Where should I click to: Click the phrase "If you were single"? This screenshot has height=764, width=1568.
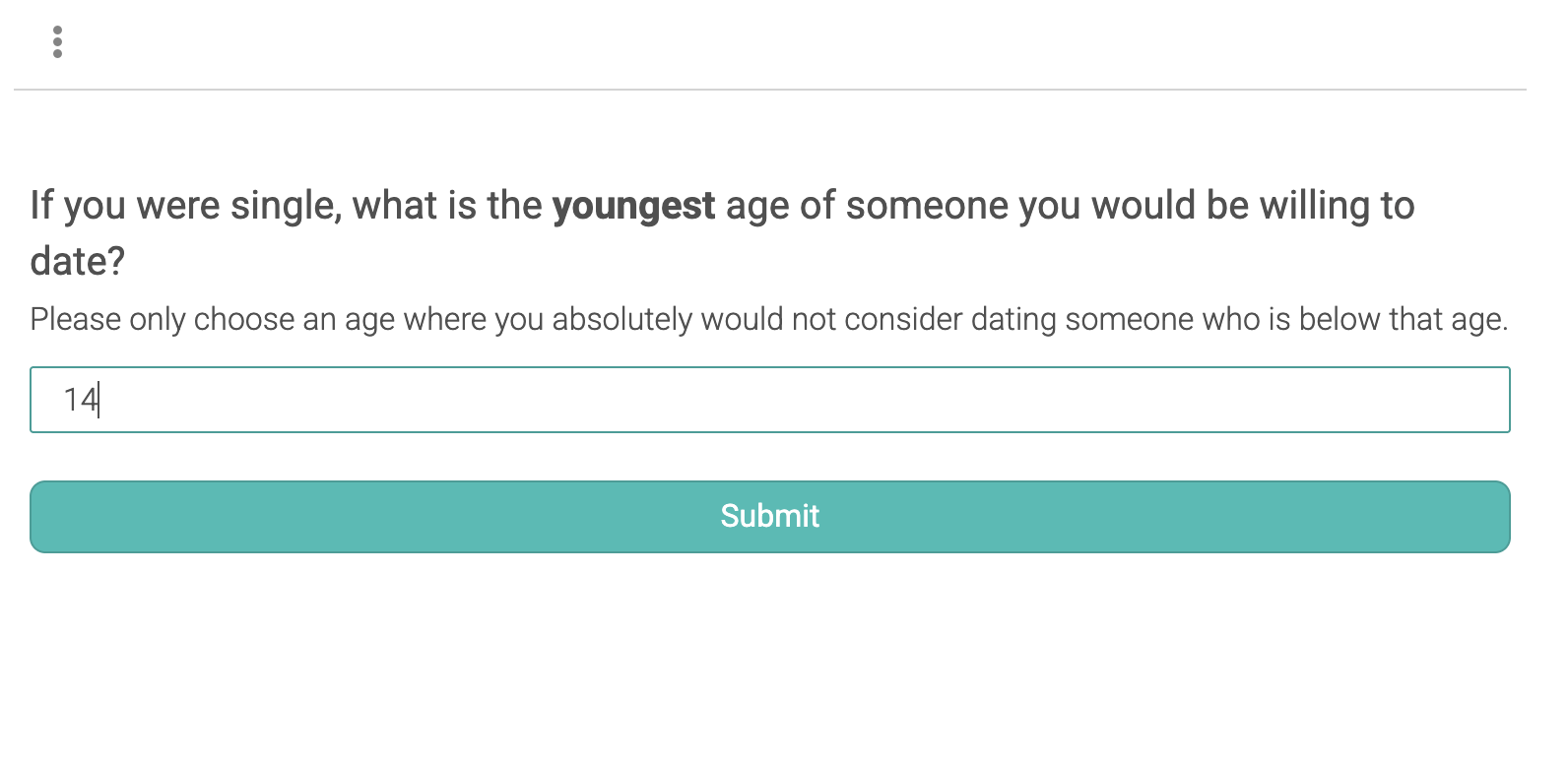[183, 206]
